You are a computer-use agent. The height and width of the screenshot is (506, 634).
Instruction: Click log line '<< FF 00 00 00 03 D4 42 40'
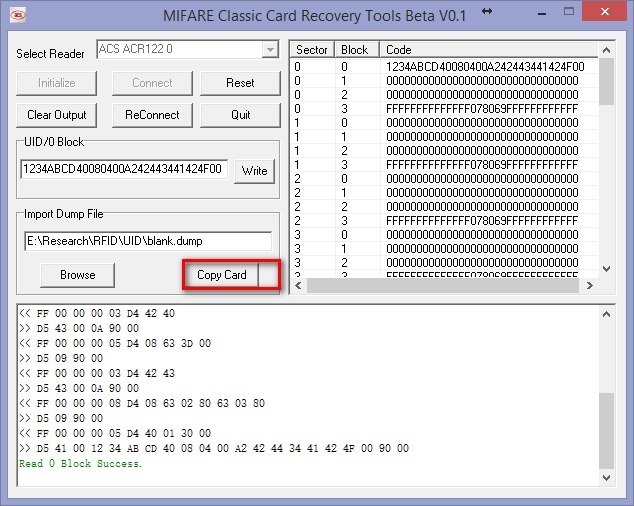click(x=97, y=313)
